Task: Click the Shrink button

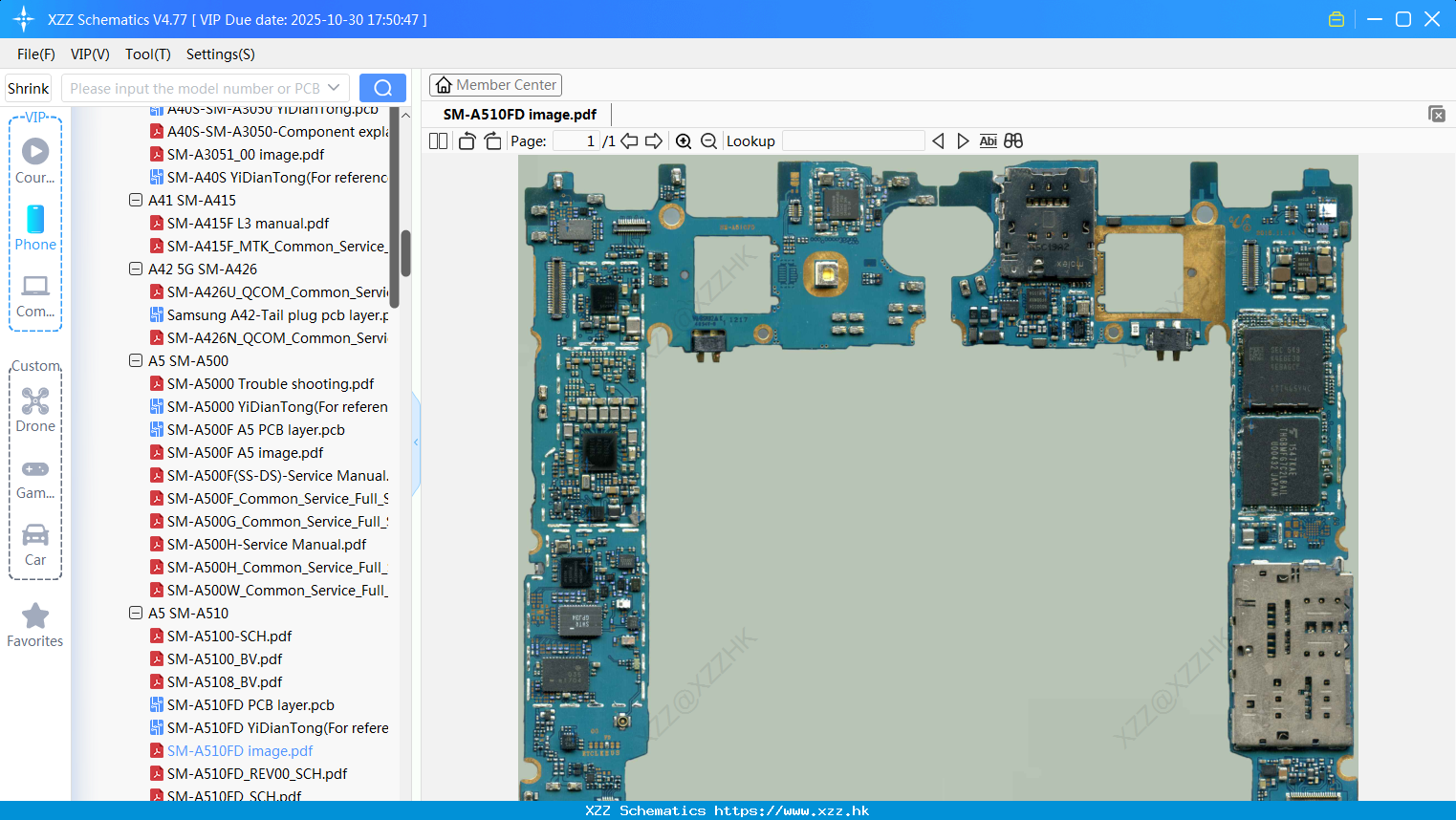Action: click(29, 88)
